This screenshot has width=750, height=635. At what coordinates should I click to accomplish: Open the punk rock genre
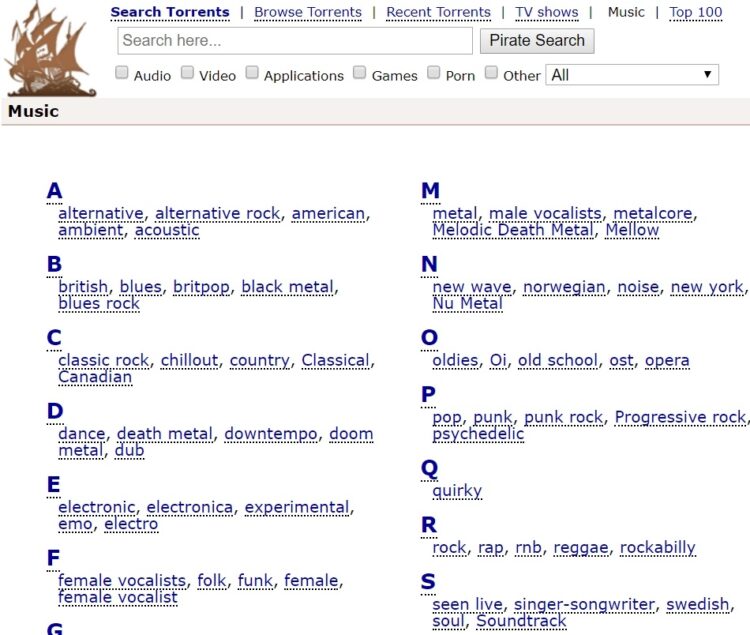pyautogui.click(x=563, y=417)
